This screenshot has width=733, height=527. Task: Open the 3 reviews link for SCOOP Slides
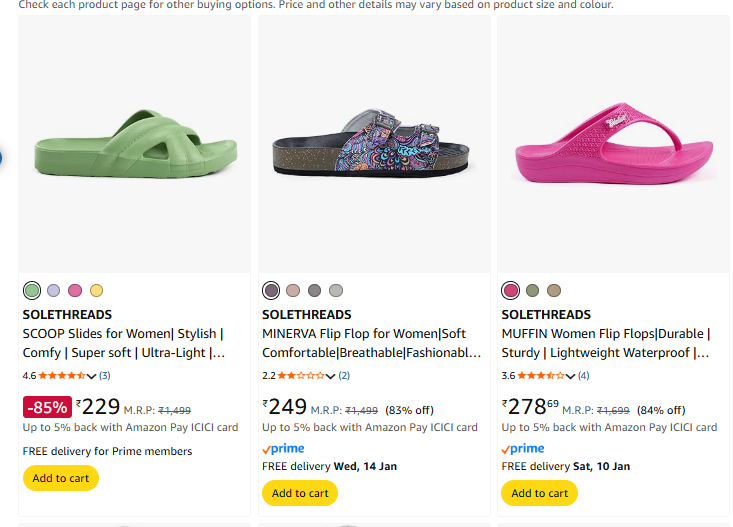(x=105, y=376)
